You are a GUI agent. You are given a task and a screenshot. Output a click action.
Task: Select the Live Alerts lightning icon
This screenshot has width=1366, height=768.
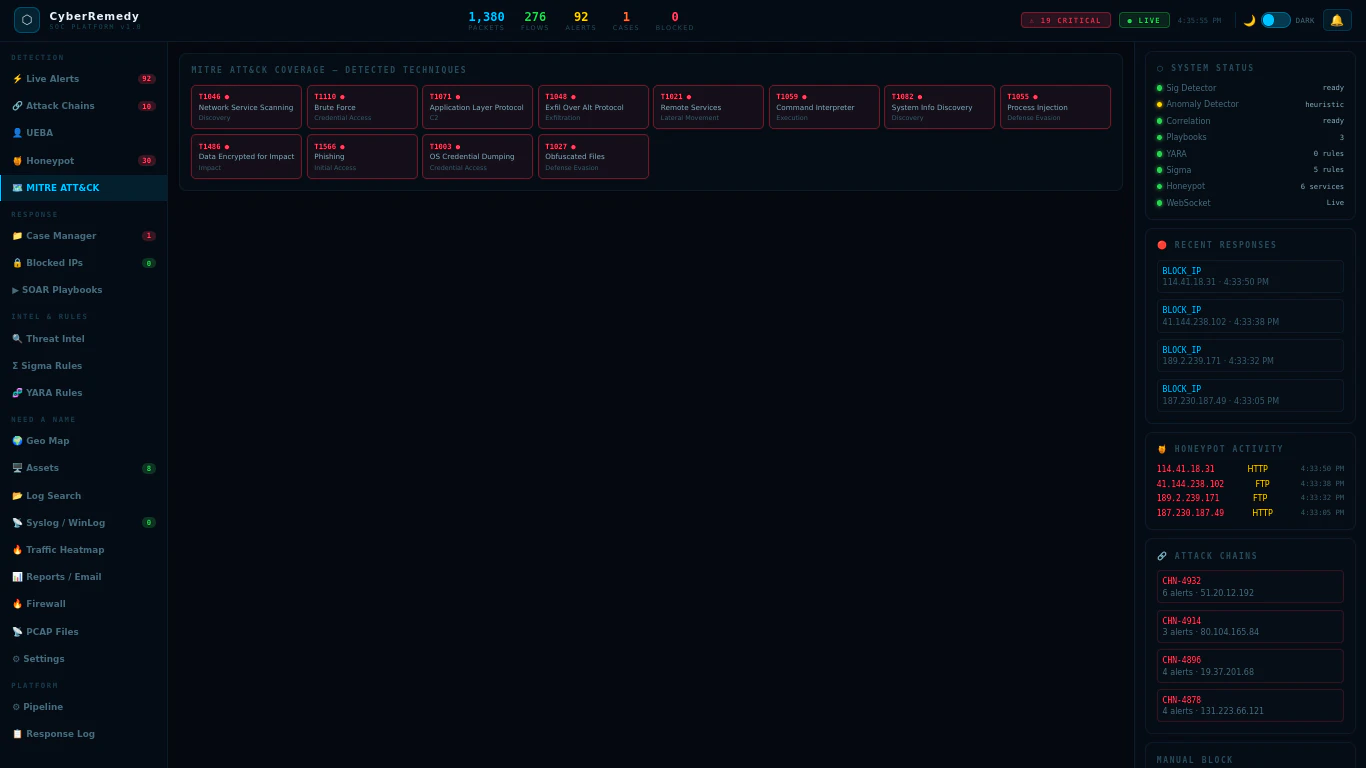pyautogui.click(x=16, y=78)
